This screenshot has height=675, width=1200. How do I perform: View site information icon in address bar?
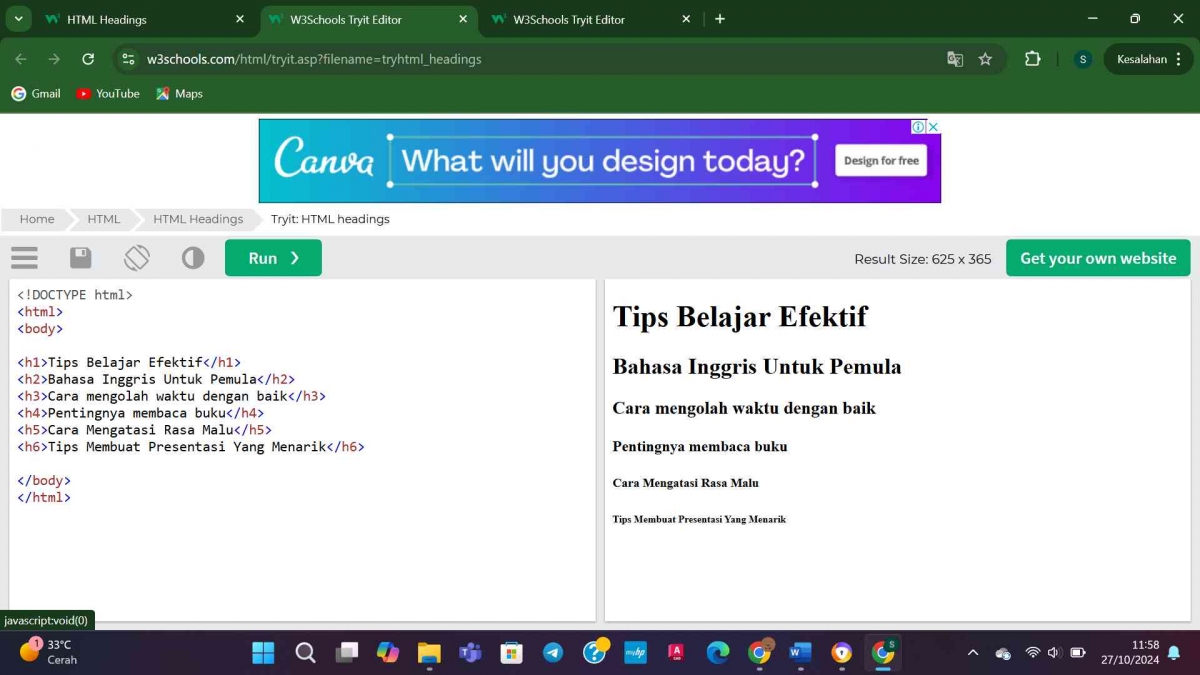pyautogui.click(x=128, y=59)
